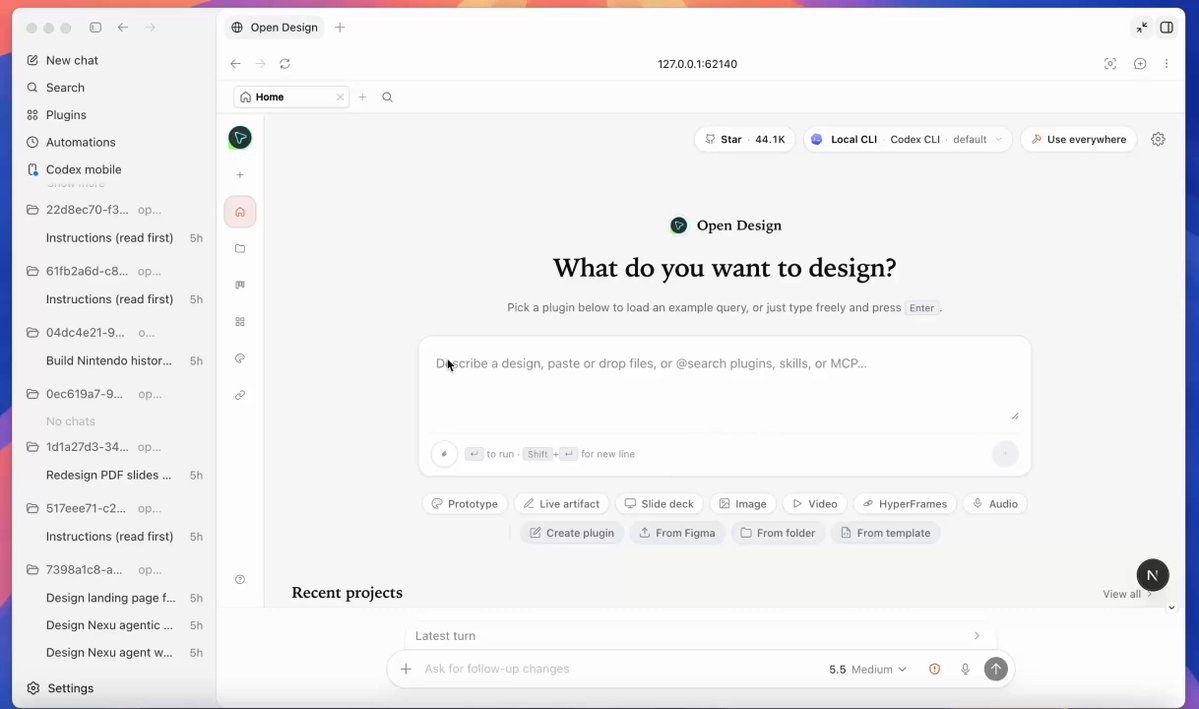This screenshot has height=709, width=1199.
Task: Open Automations in the sidebar
Action: 80,142
